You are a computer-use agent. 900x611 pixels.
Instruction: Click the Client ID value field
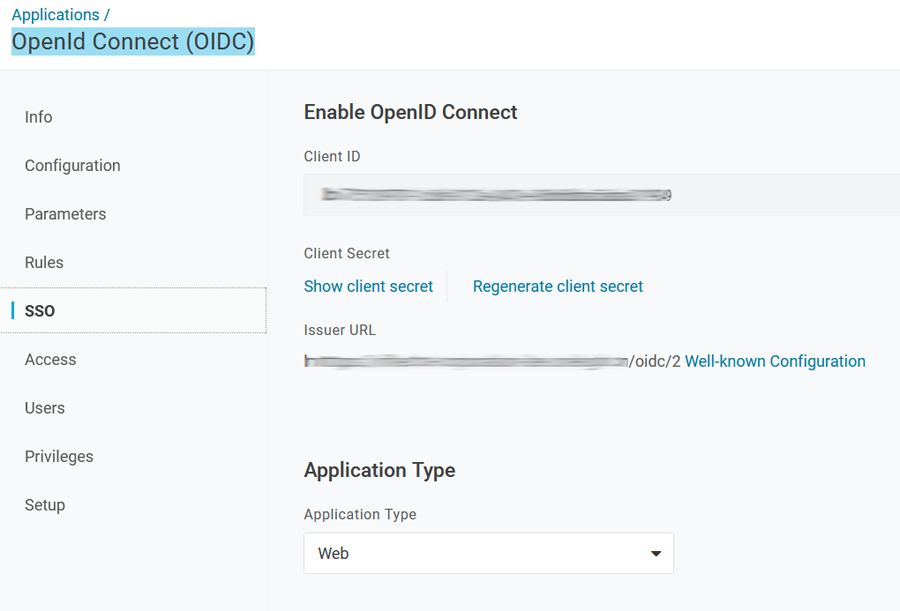pyautogui.click(x=600, y=195)
